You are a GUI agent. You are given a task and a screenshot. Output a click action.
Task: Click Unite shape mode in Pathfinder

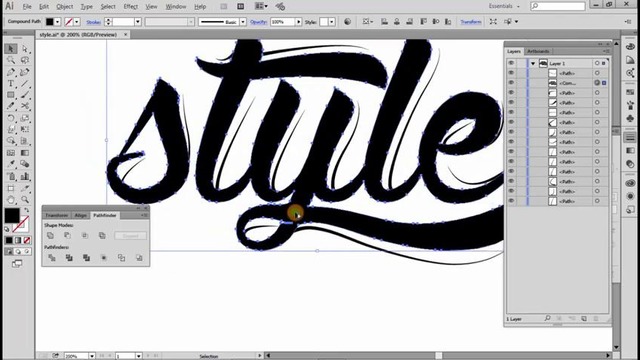[x=50, y=236]
